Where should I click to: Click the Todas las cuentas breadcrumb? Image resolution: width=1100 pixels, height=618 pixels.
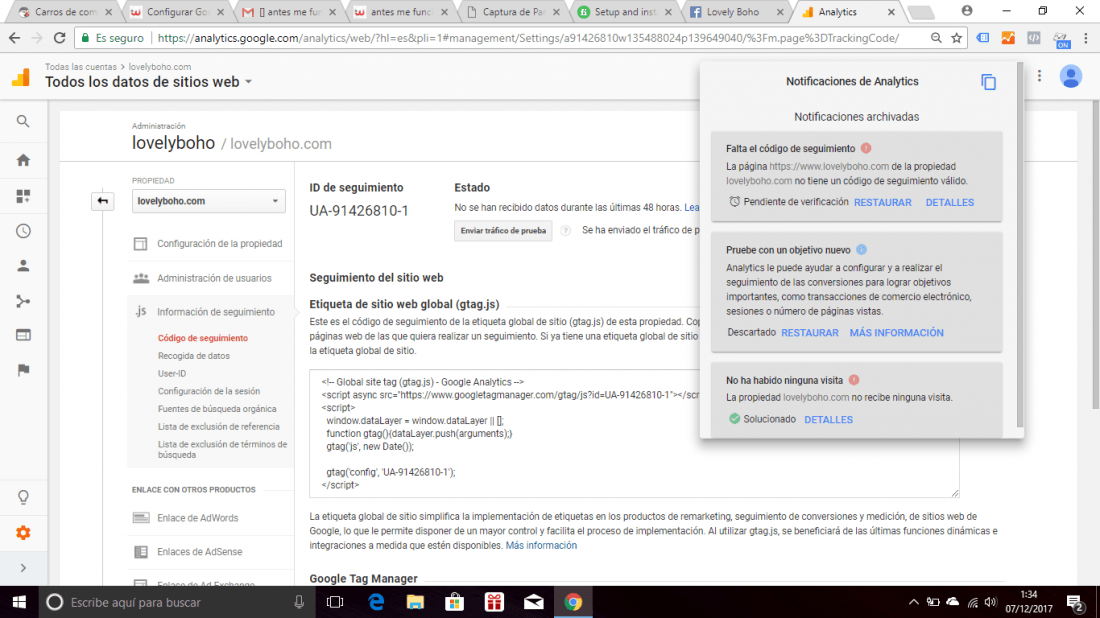pyautogui.click(x=81, y=67)
